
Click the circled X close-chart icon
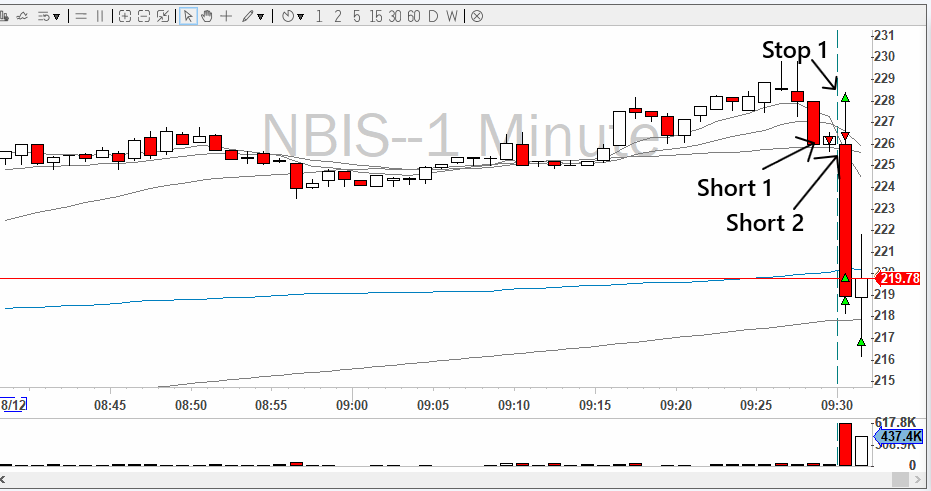477,17
